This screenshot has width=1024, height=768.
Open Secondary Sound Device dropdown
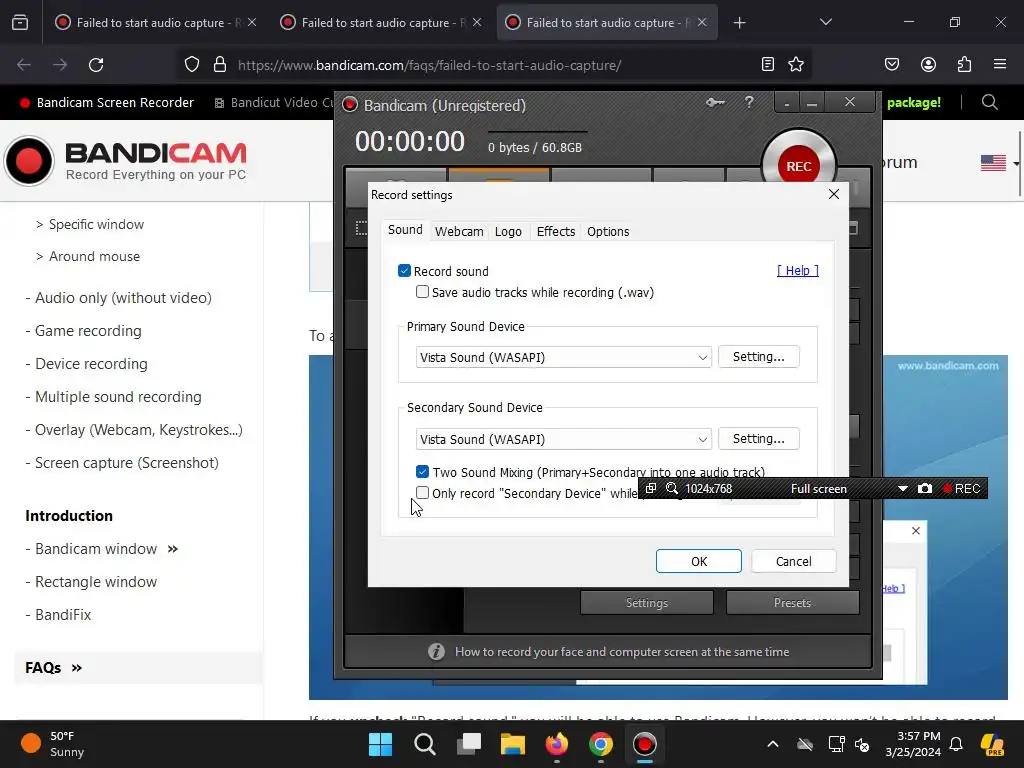(564, 440)
